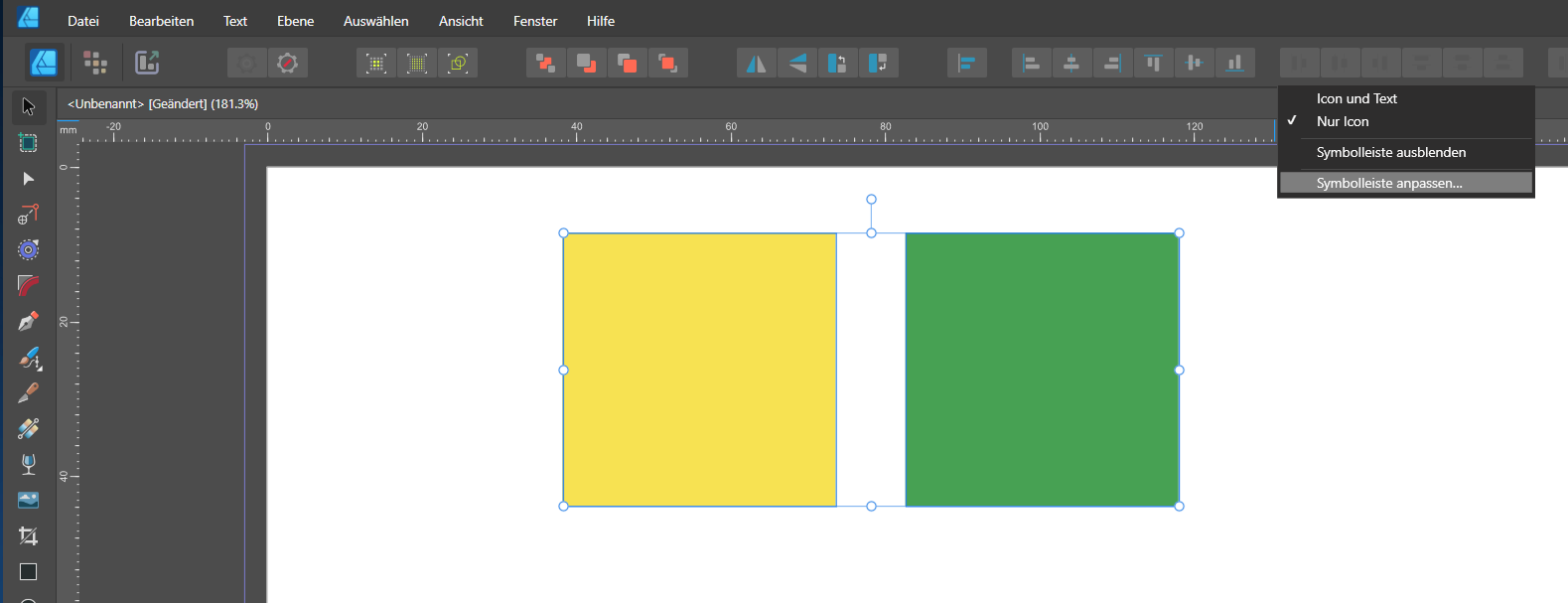The width and height of the screenshot is (1568, 603).
Task: Select the <Unbenannt> document tab
Action: (x=163, y=103)
